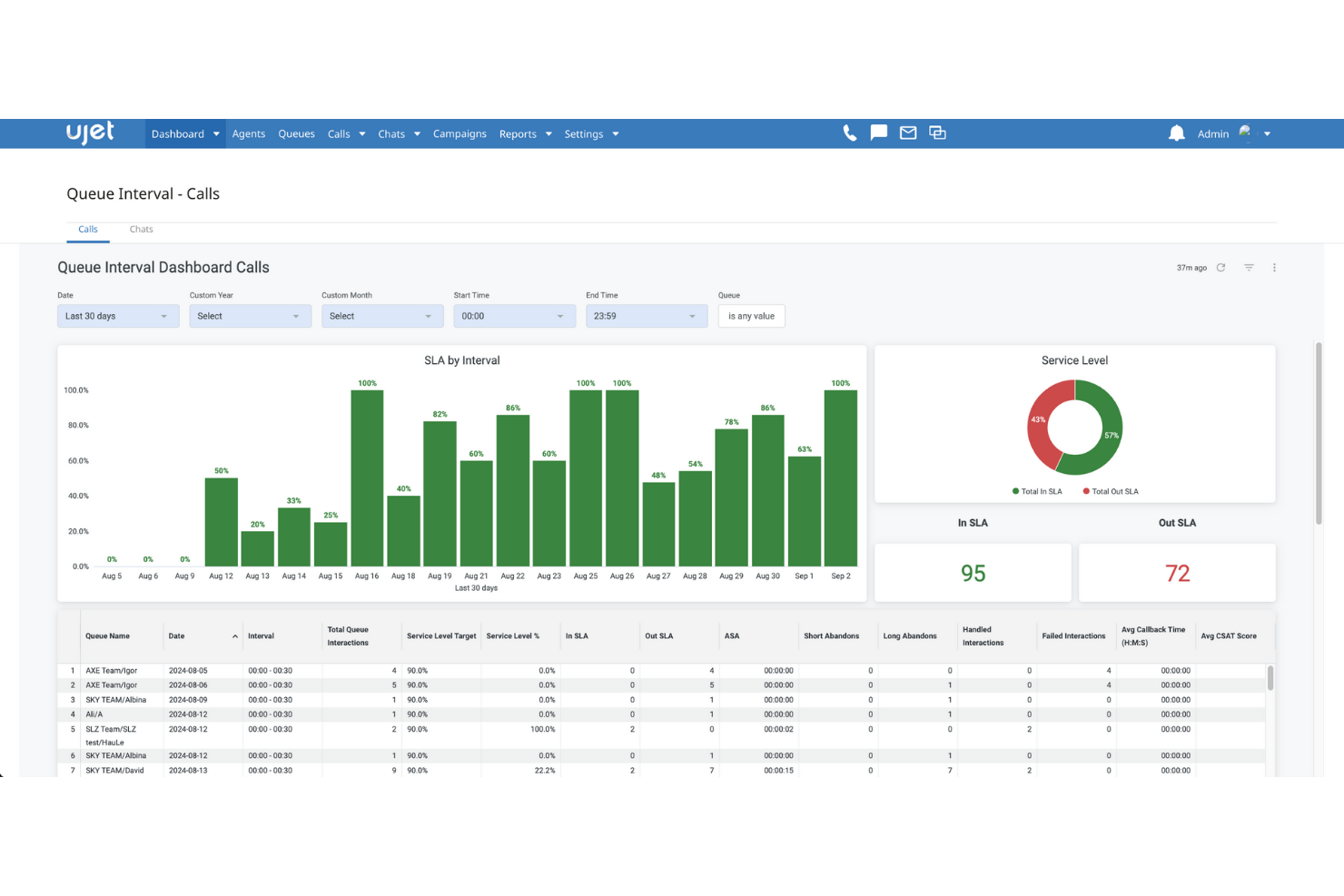The height and width of the screenshot is (896, 1344).
Task: Switch to the Chats tab
Action: (x=141, y=230)
